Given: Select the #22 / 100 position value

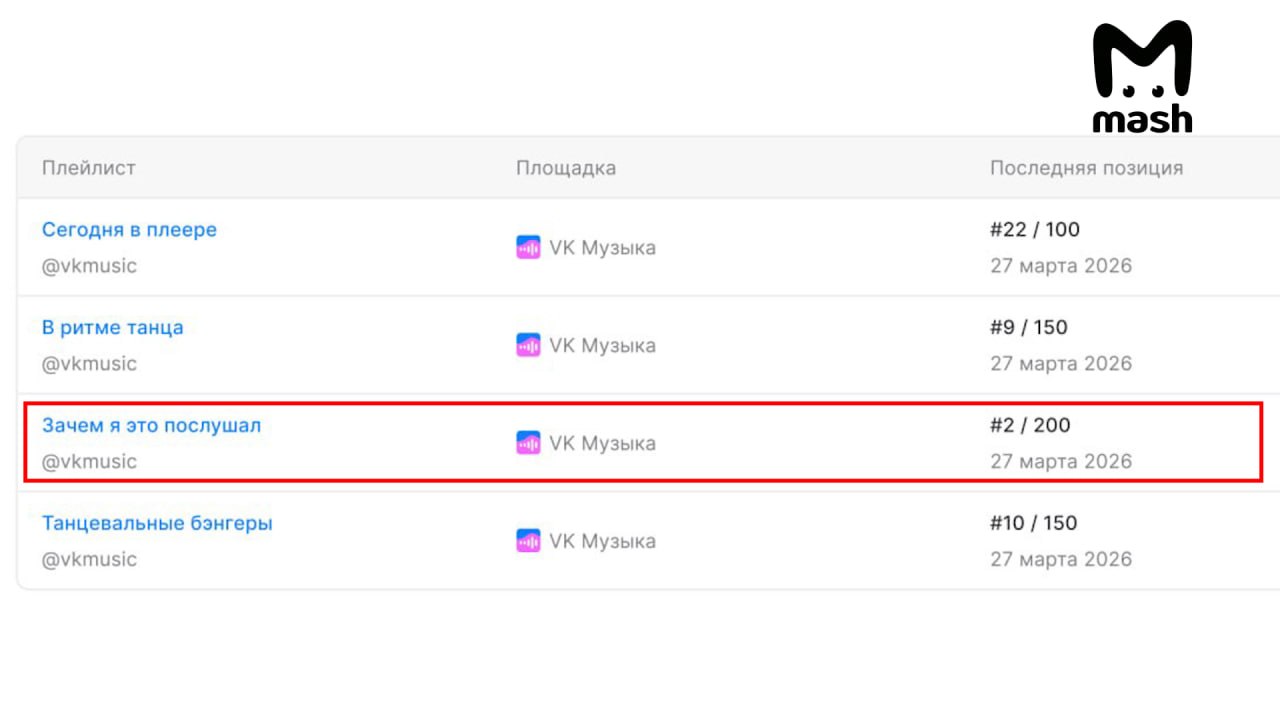Looking at the screenshot, I should coord(1035,230).
